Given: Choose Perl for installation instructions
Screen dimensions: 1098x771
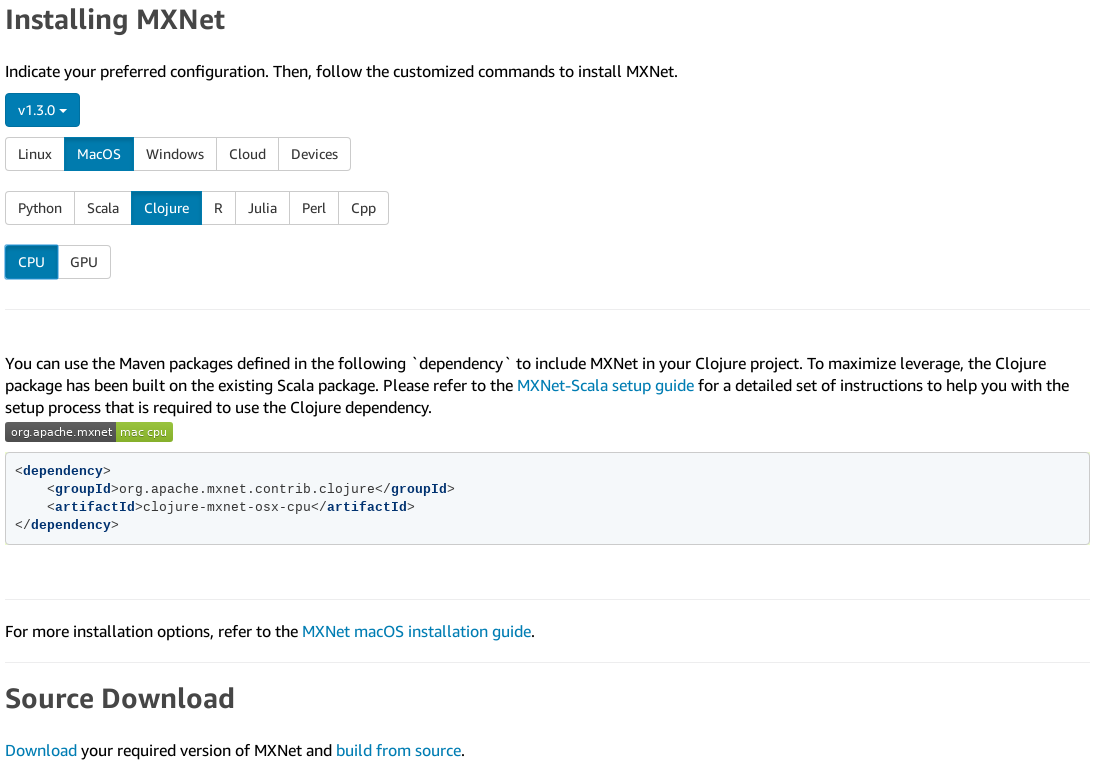Looking at the screenshot, I should click(313, 208).
